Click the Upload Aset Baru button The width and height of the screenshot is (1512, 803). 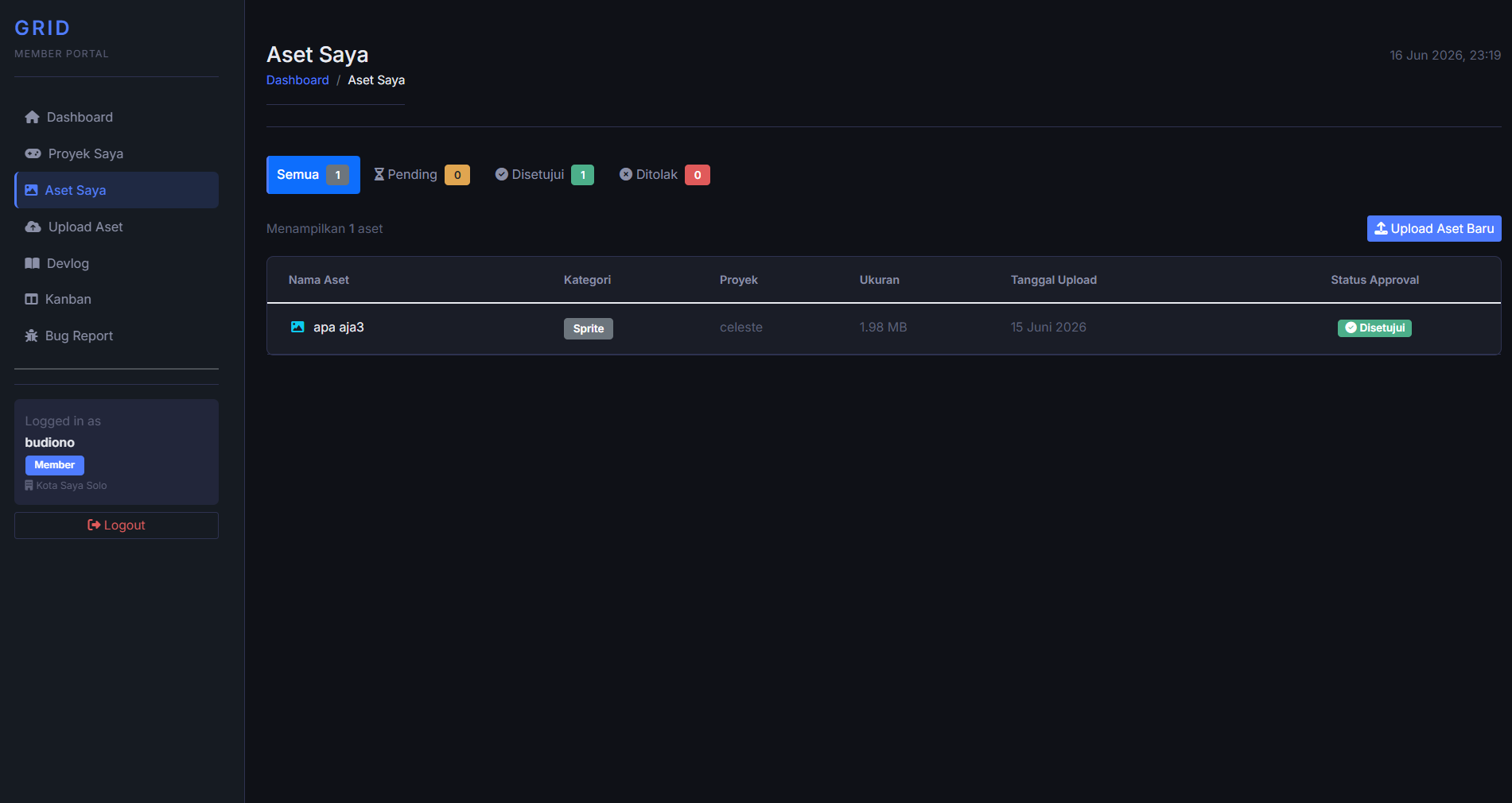click(1434, 228)
